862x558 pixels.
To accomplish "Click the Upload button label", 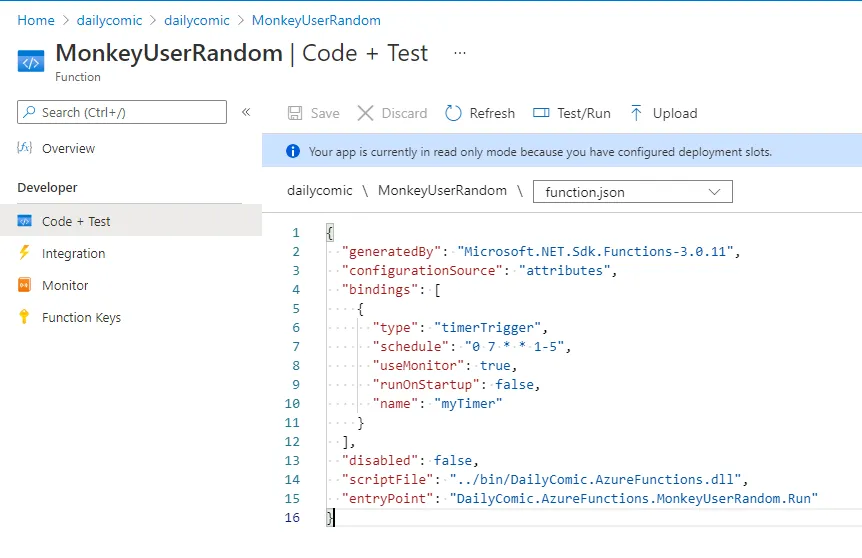I will [x=675, y=113].
